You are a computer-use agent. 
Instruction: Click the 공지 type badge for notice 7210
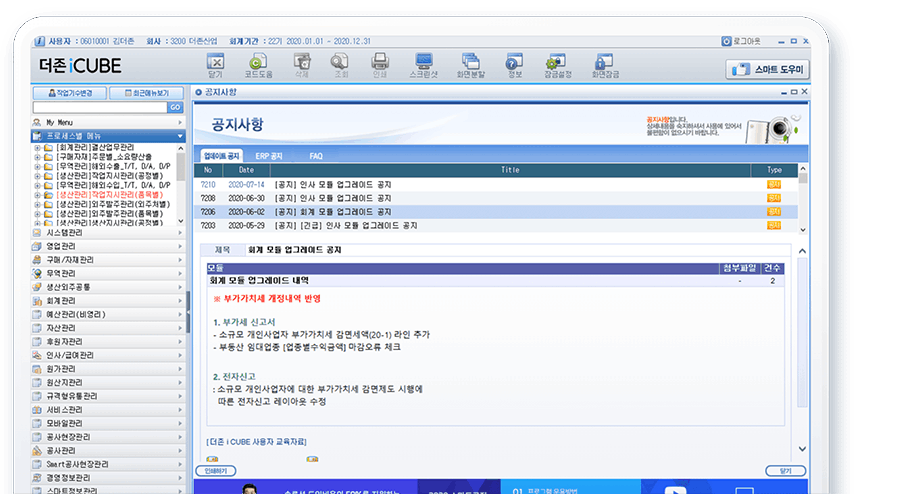click(x=774, y=185)
